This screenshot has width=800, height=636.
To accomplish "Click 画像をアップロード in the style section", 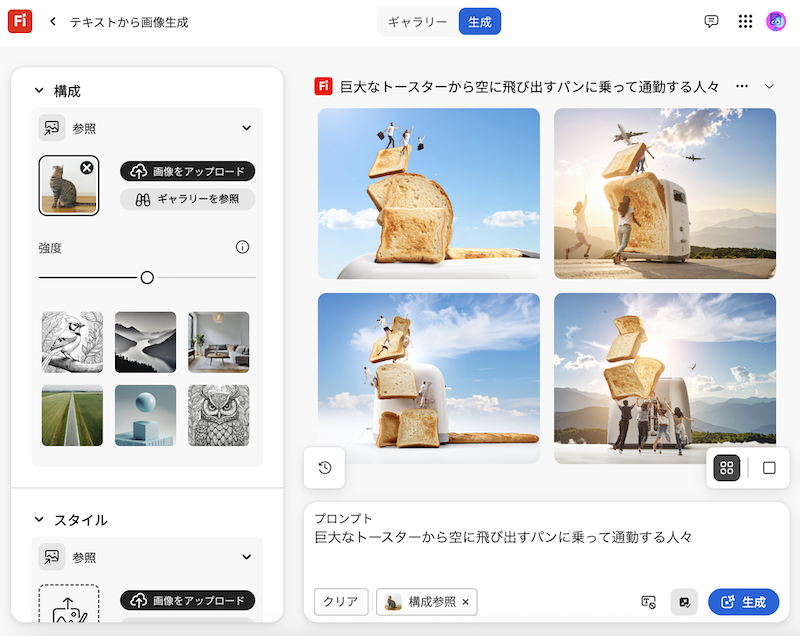I will click(188, 600).
